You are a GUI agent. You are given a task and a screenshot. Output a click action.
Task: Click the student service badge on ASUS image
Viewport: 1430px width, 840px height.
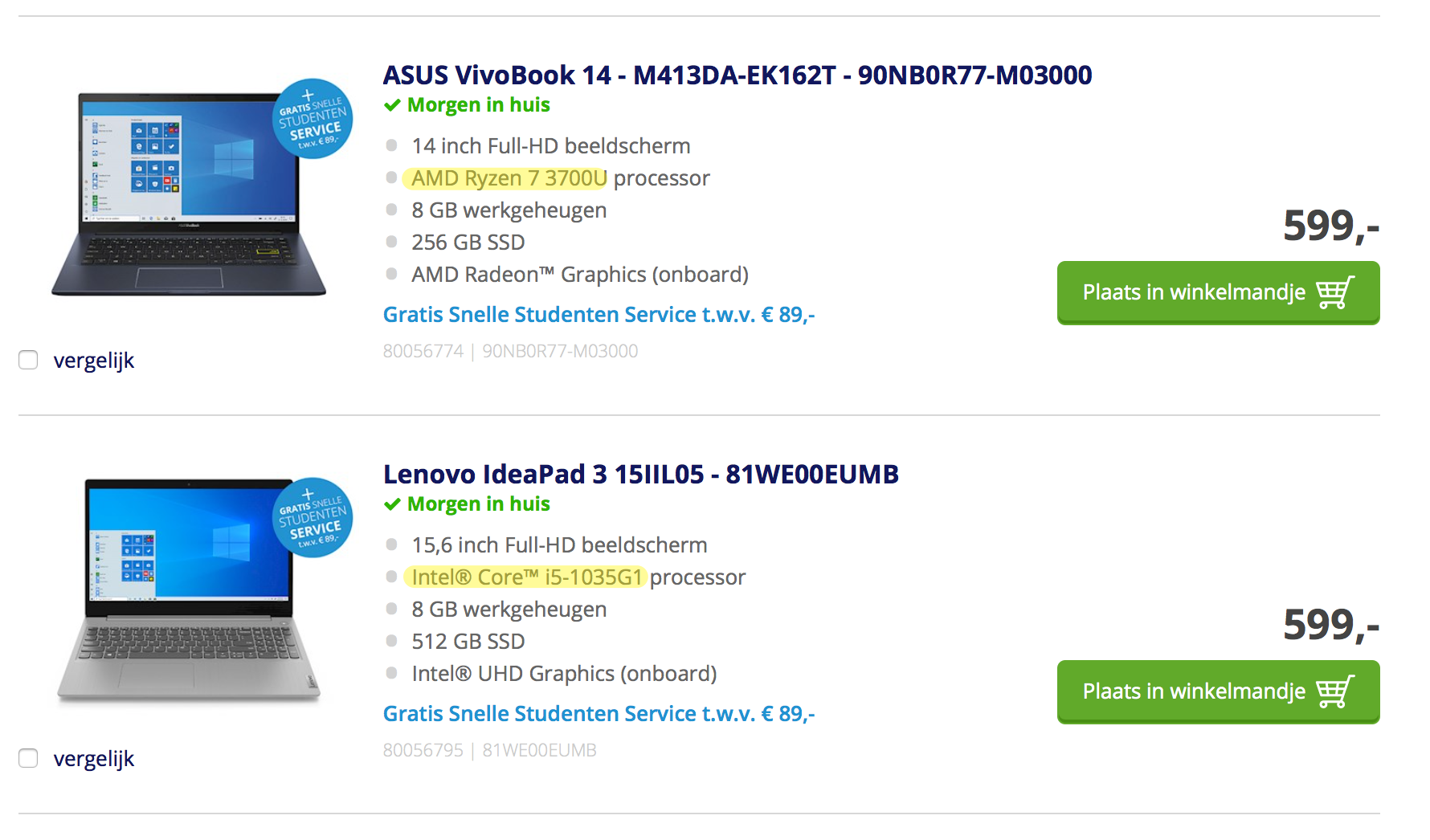tap(313, 119)
